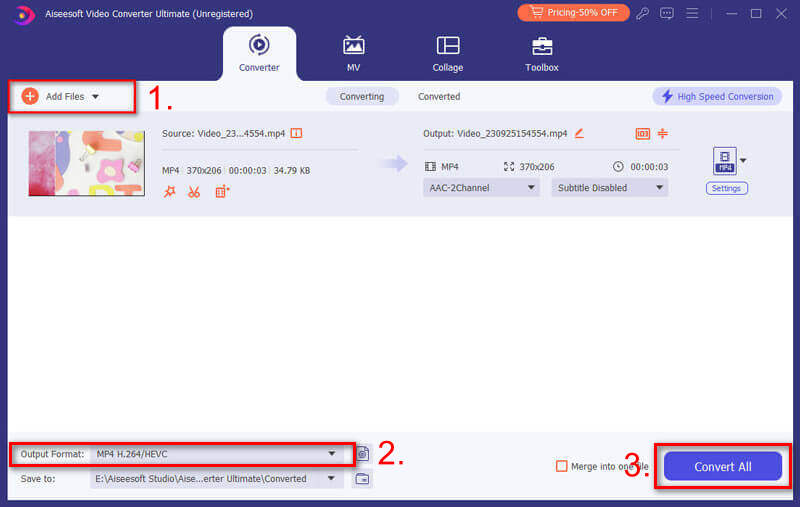The width and height of the screenshot is (800, 507).
Task: Toggle High Speed Conversion
Action: [x=717, y=96]
